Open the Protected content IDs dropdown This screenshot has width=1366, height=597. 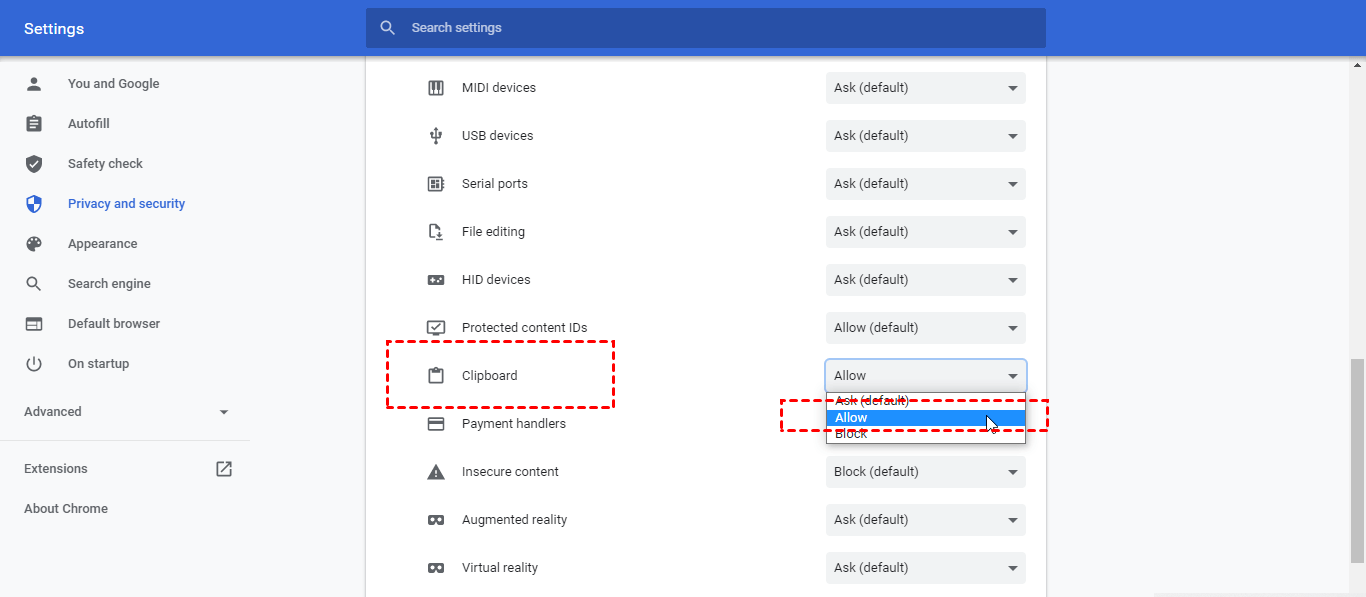tap(925, 328)
